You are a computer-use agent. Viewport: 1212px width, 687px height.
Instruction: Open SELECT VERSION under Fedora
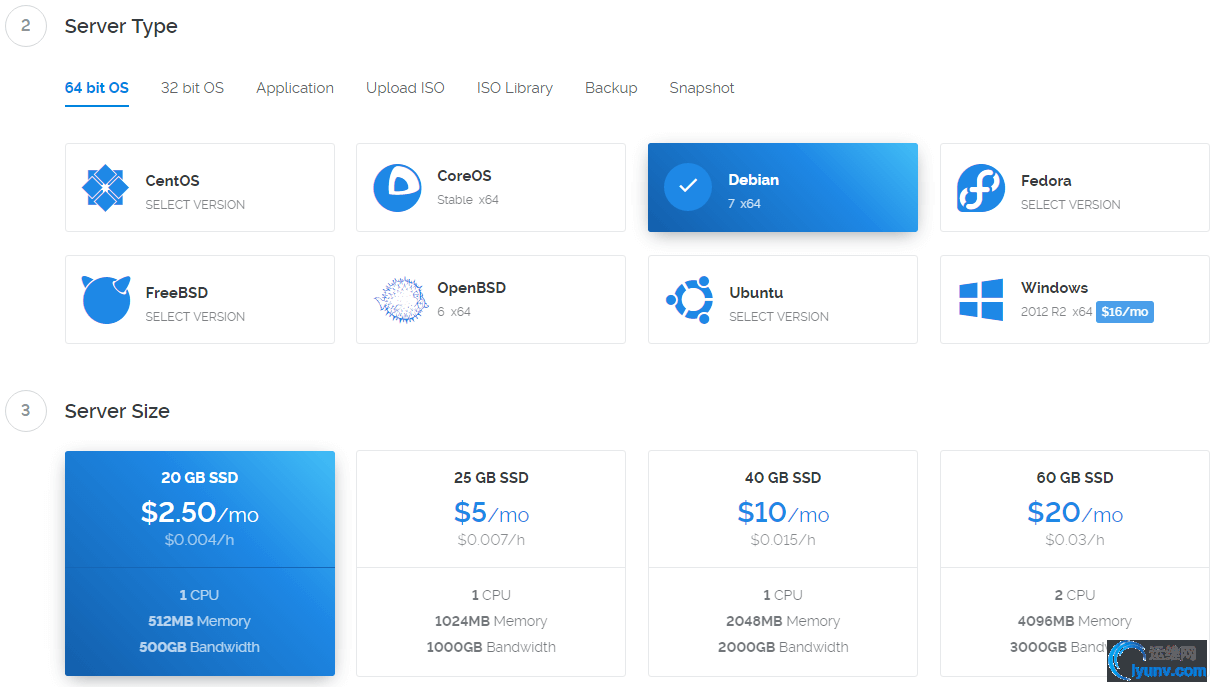(x=1071, y=205)
